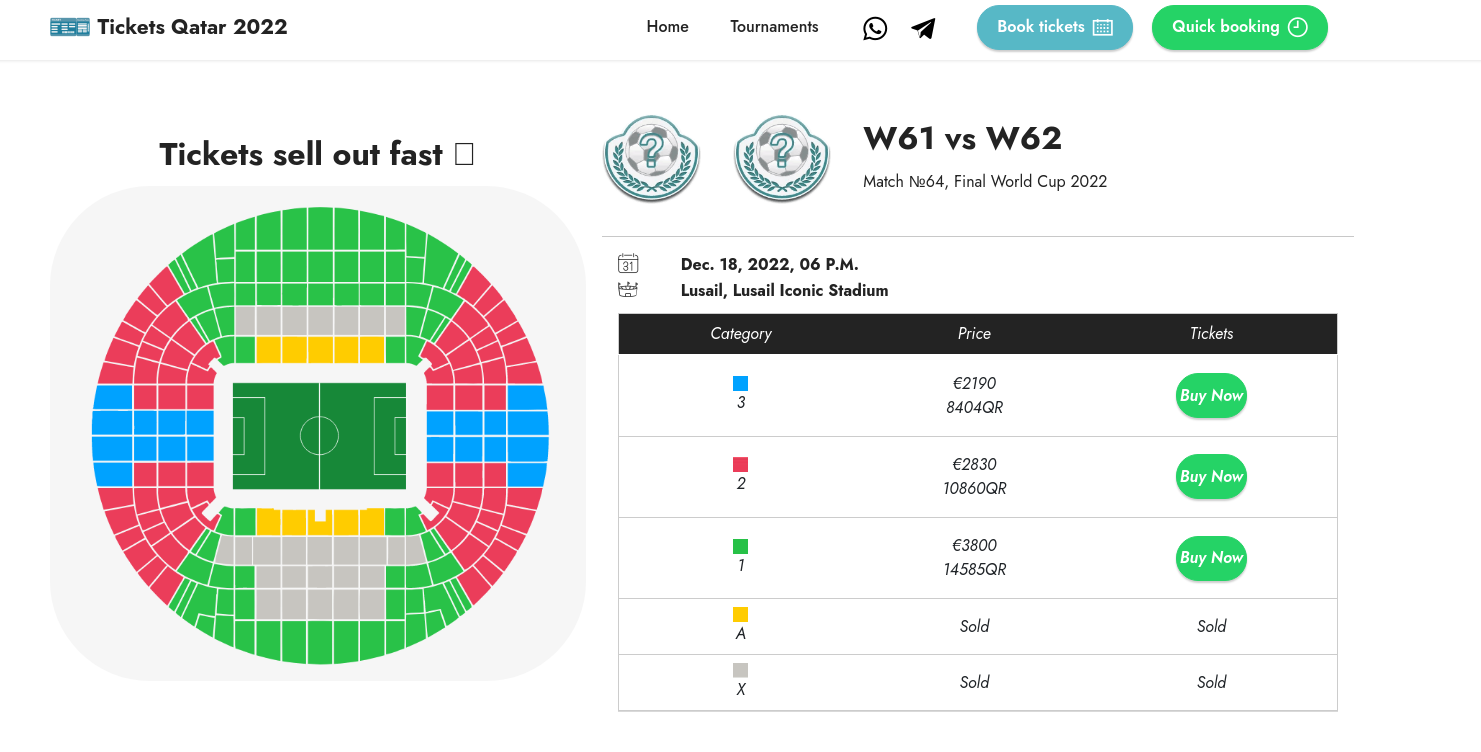Click the WhatsApp contact icon
Viewport: 1481px width, 752px height.
(x=875, y=28)
